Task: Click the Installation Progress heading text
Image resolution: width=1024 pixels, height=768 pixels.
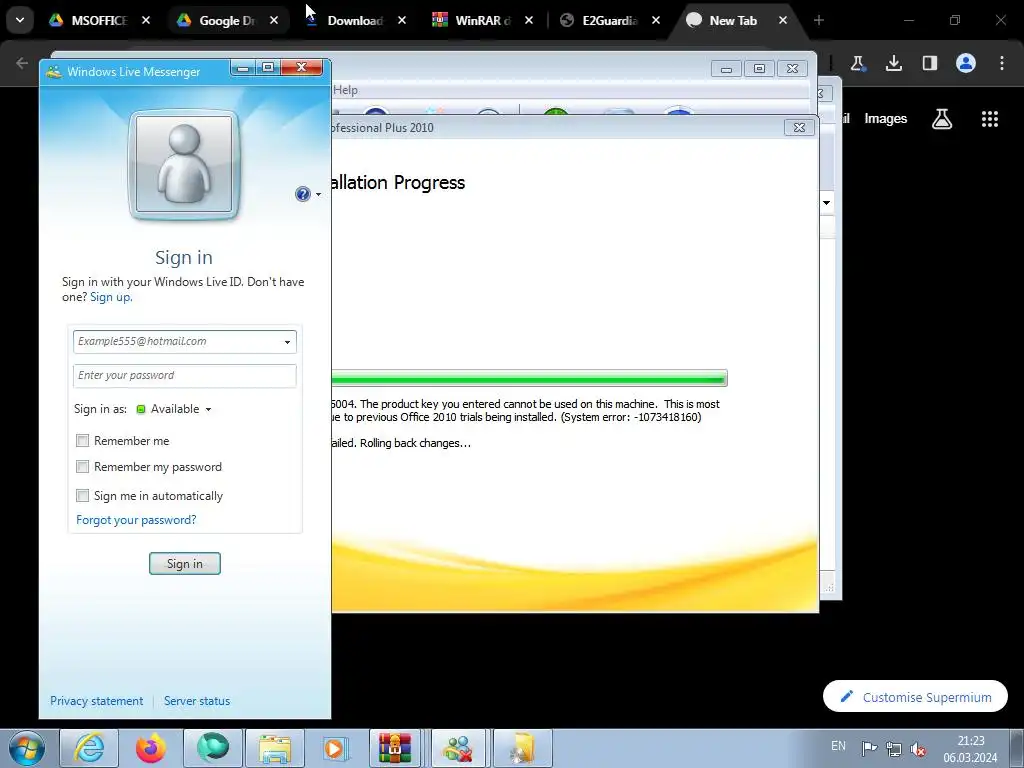Action: [398, 182]
